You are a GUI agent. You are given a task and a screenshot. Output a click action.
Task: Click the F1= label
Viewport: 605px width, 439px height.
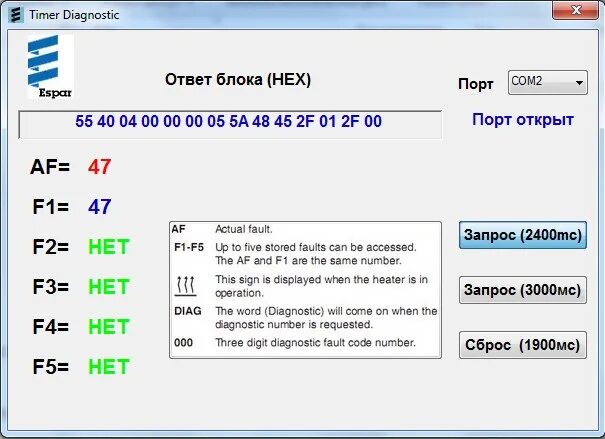[51, 207]
